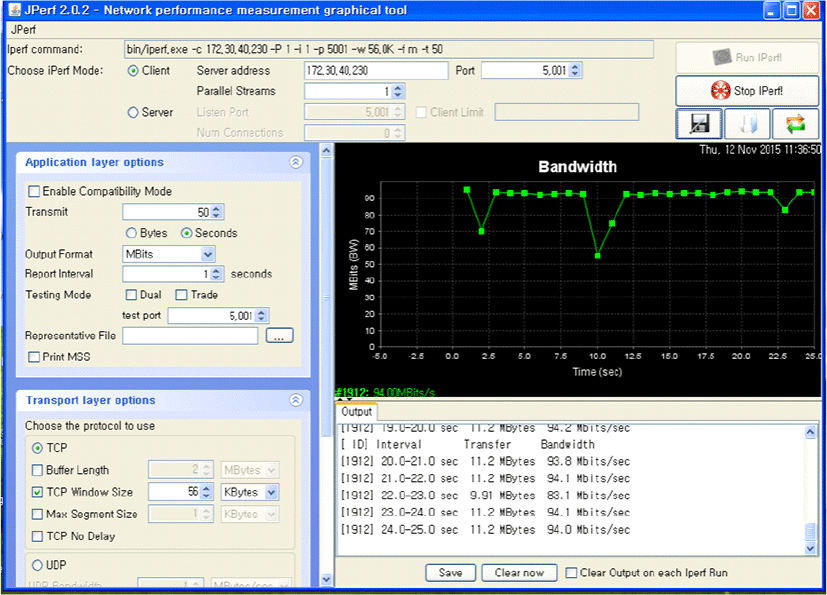Select the UDP protocol radio button
This screenshot has width=827, height=595.
coord(37,565)
